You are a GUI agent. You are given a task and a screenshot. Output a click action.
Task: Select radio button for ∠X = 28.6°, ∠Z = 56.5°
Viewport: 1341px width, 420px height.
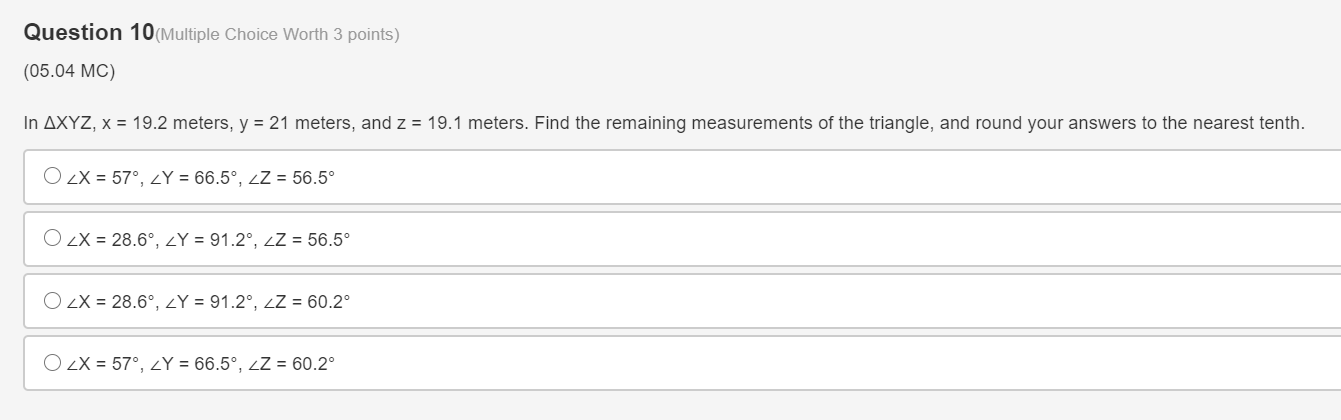pyautogui.click(x=52, y=239)
